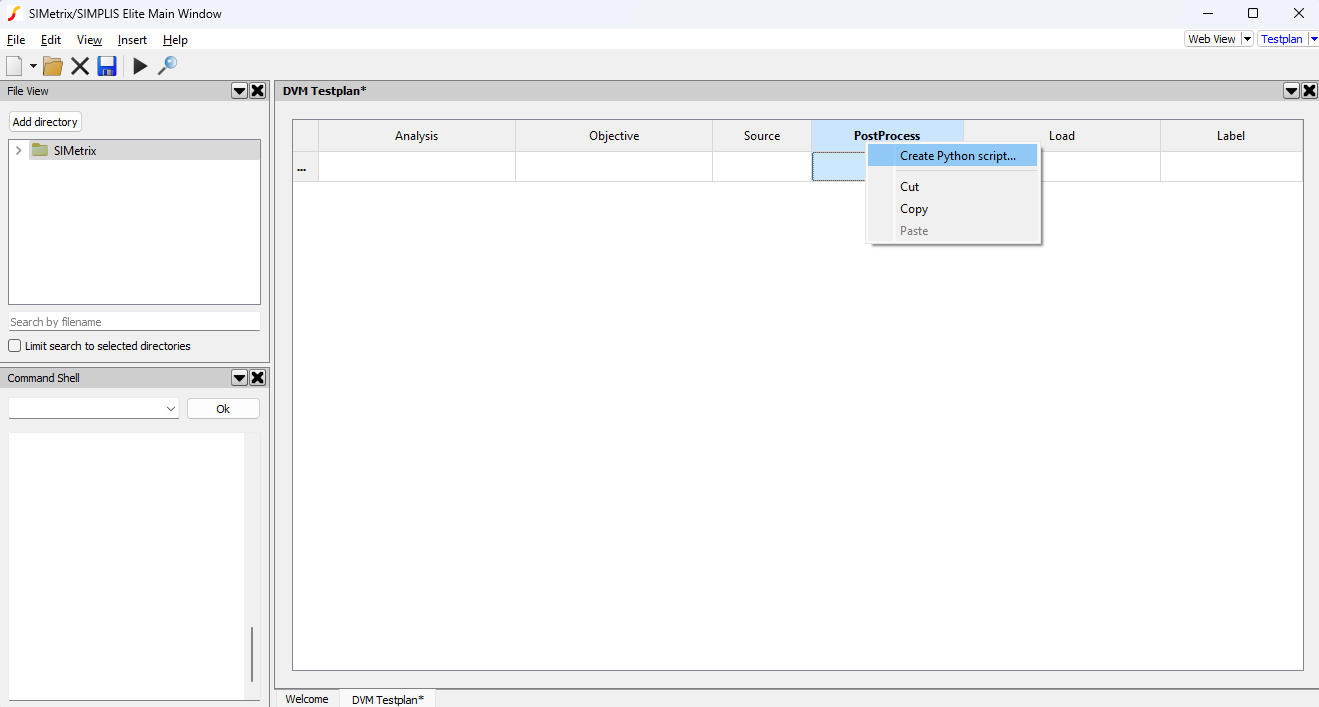Run the simulation with the play icon

pyautogui.click(x=139, y=66)
